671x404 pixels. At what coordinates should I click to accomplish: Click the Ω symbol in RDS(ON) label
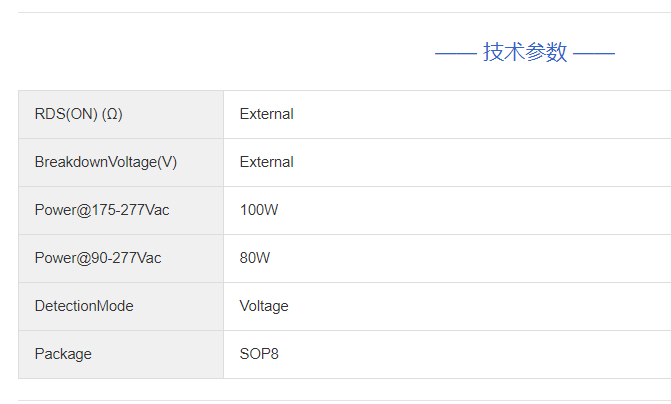(112, 114)
